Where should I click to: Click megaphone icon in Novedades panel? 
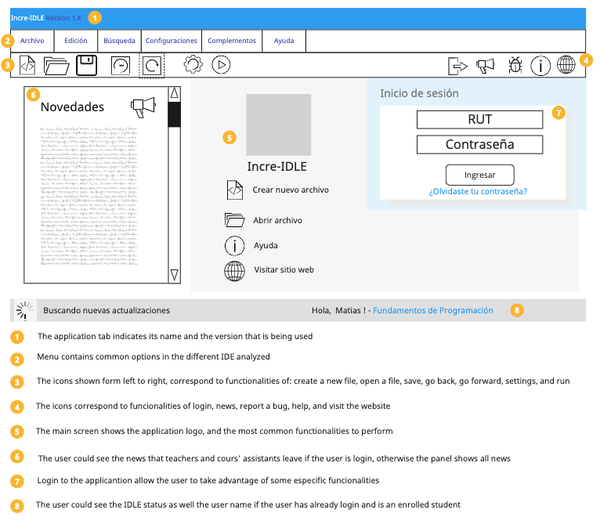tap(143, 107)
